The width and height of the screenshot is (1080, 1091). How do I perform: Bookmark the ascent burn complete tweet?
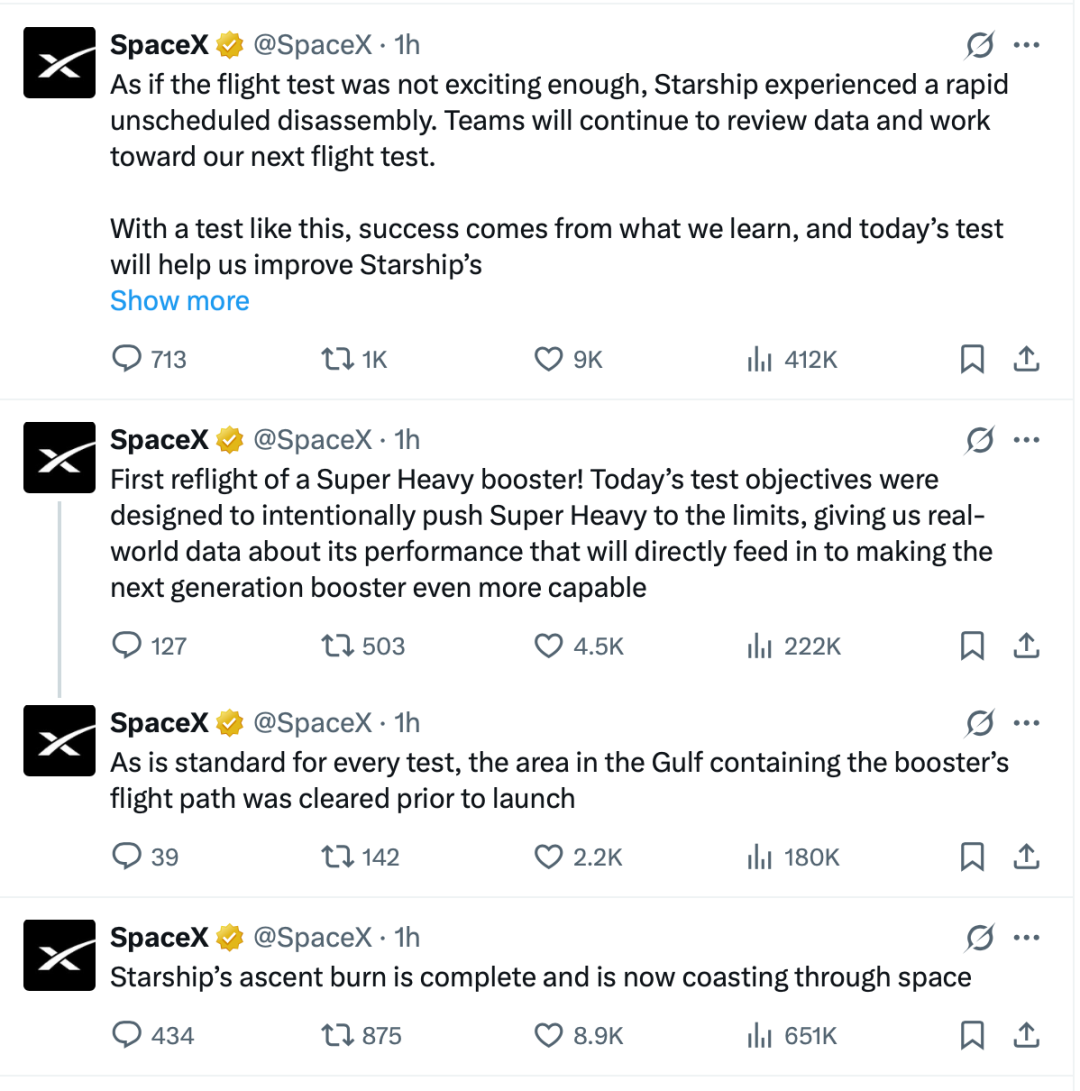point(971,1035)
